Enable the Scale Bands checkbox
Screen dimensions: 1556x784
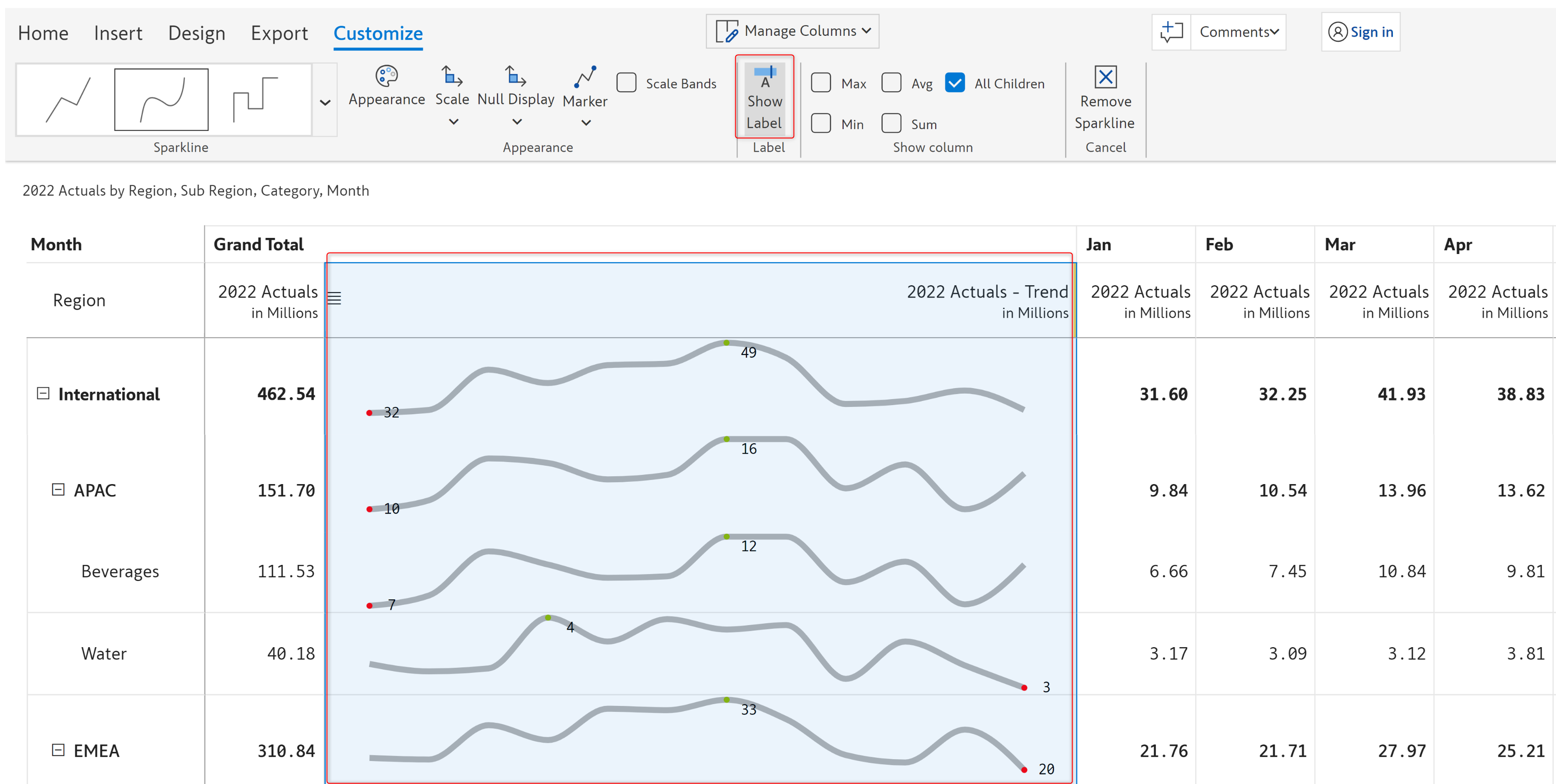(x=626, y=83)
